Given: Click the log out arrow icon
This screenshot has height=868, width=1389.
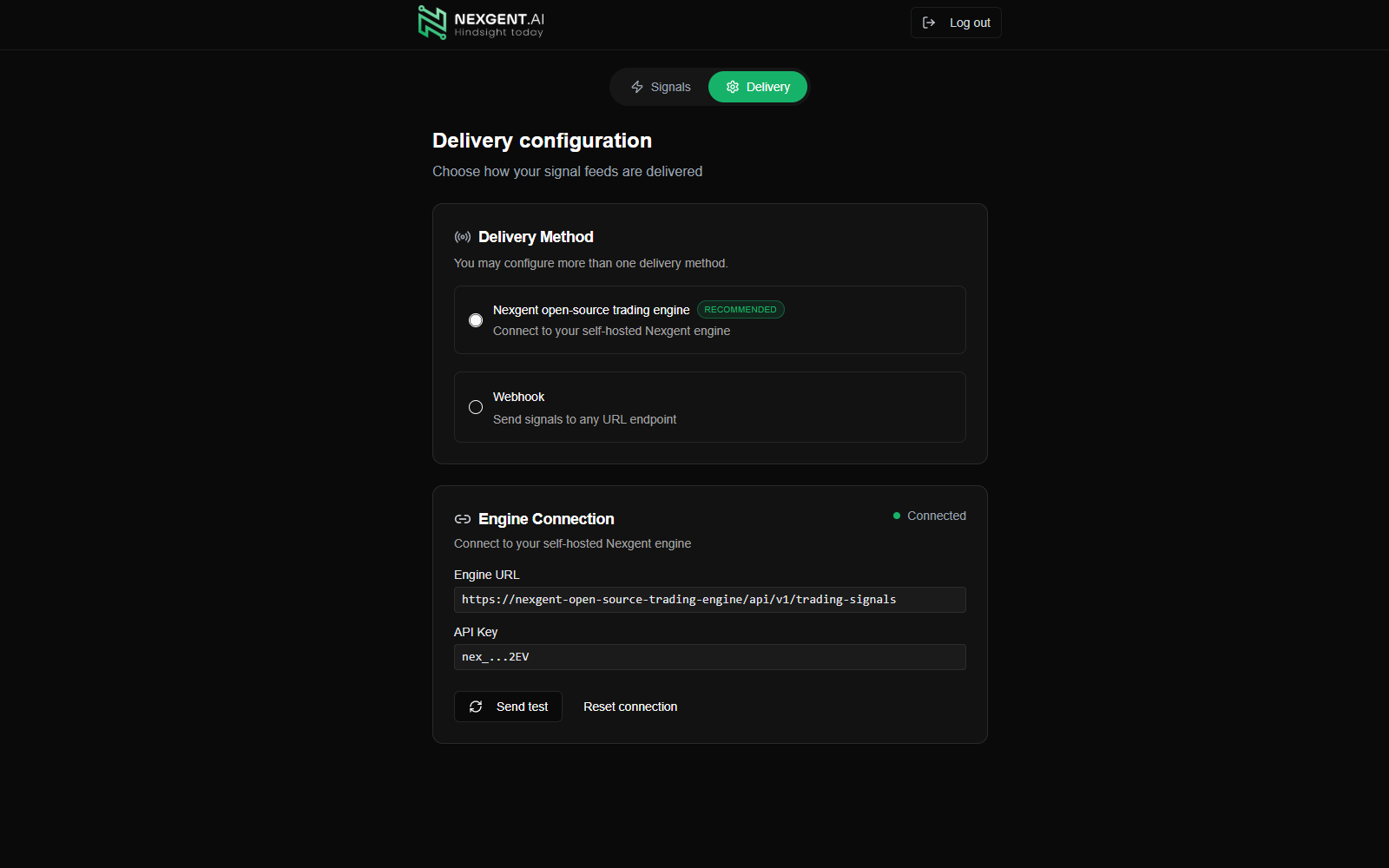Looking at the screenshot, I should coord(929,23).
